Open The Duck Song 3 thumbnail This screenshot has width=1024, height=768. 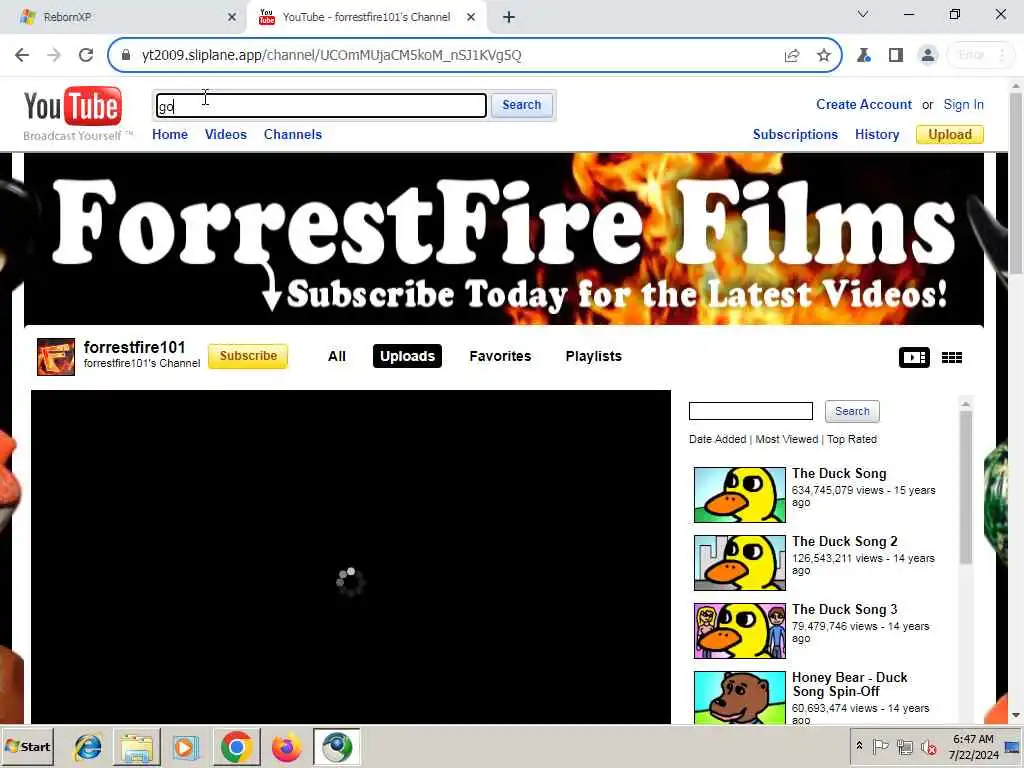click(739, 630)
